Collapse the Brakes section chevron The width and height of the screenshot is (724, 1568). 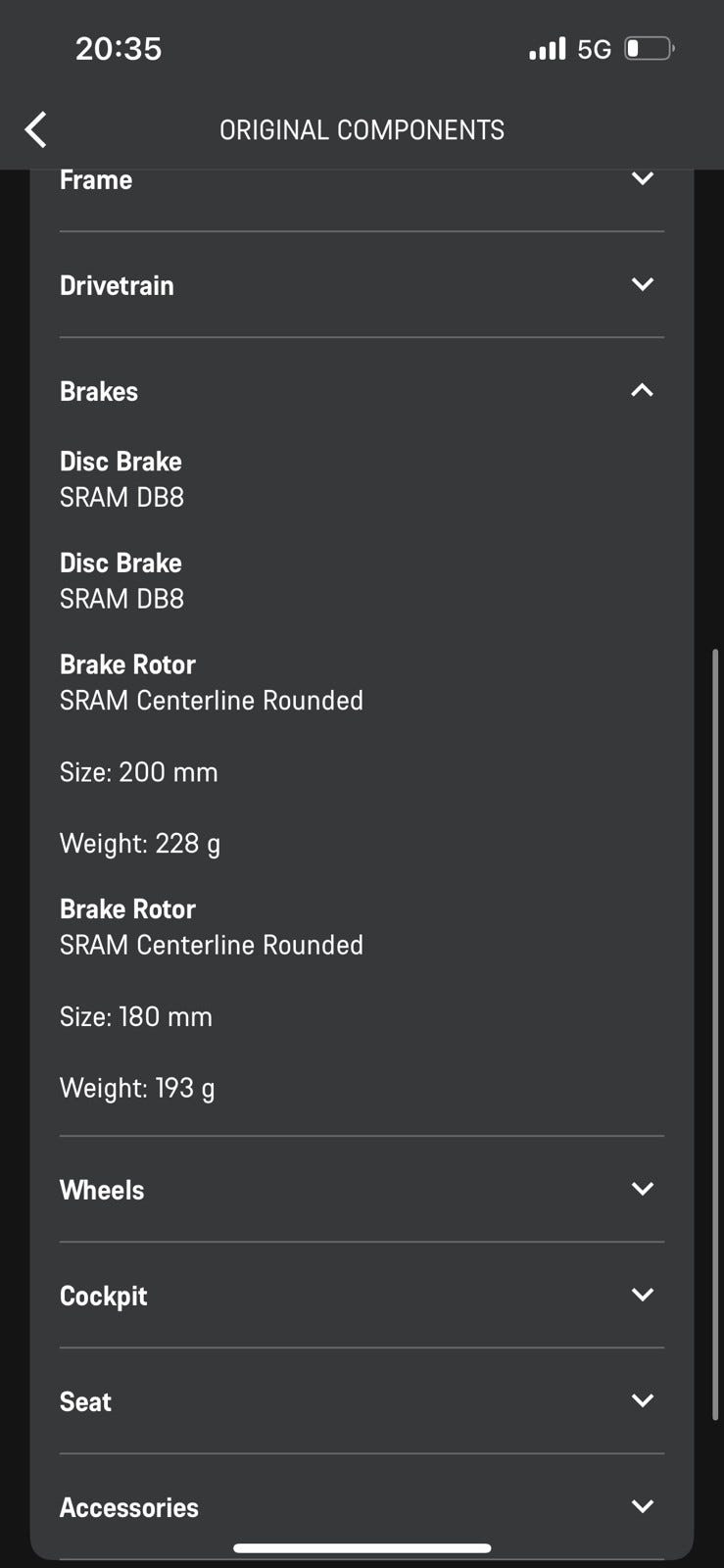(x=642, y=391)
